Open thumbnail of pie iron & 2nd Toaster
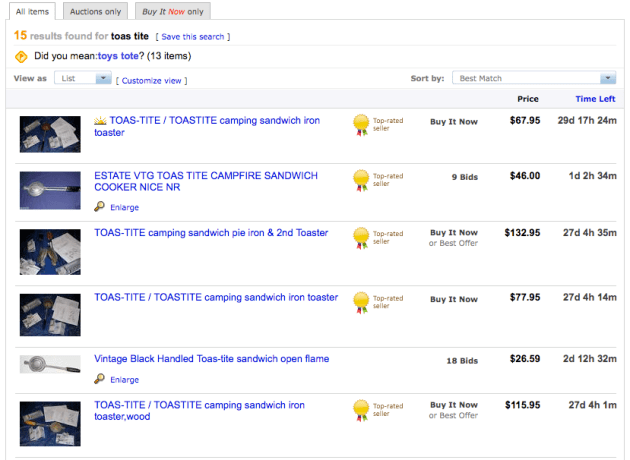Screen dimensions: 630x460 tap(50, 252)
